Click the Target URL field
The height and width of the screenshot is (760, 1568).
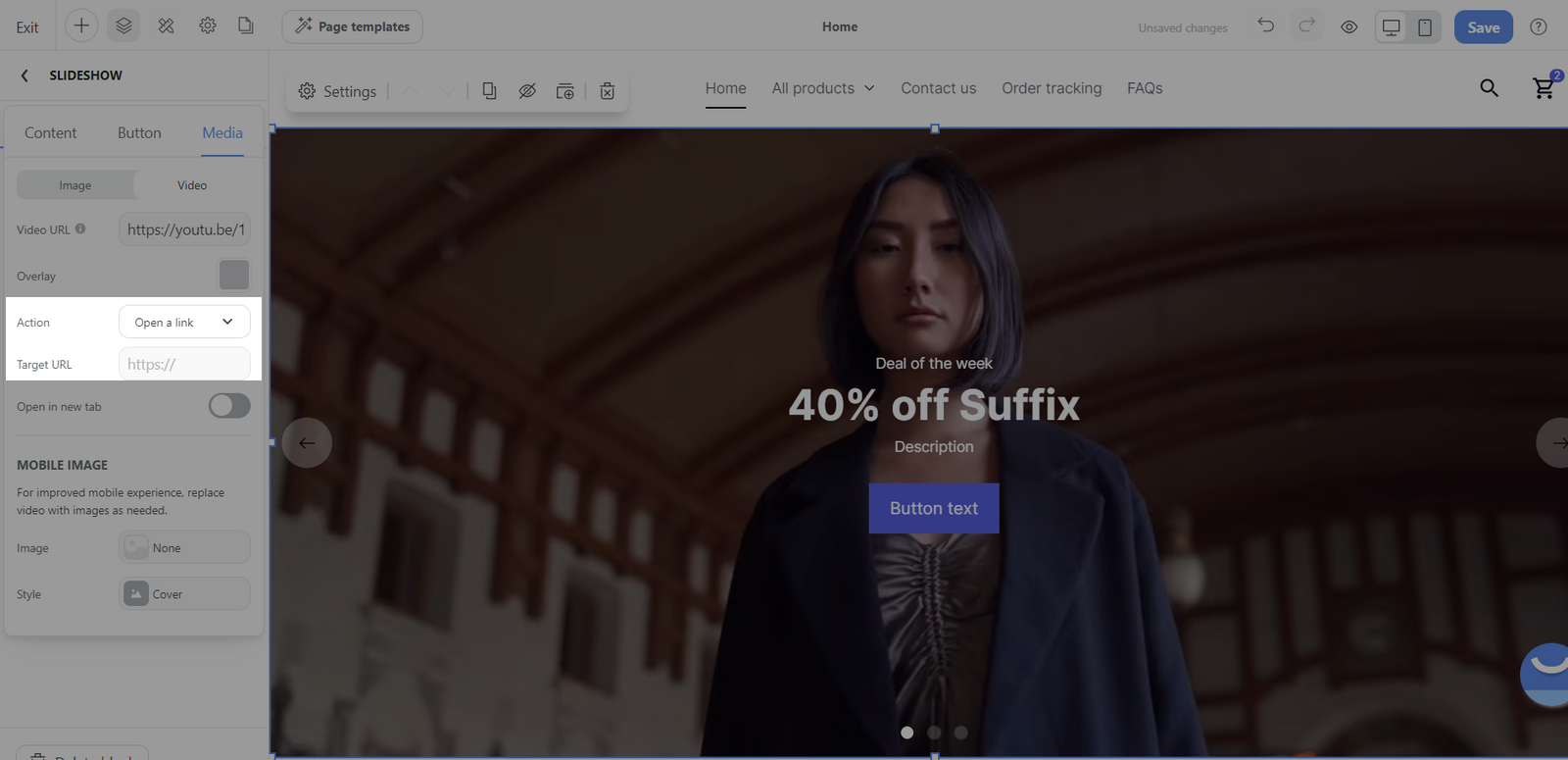pos(184,364)
